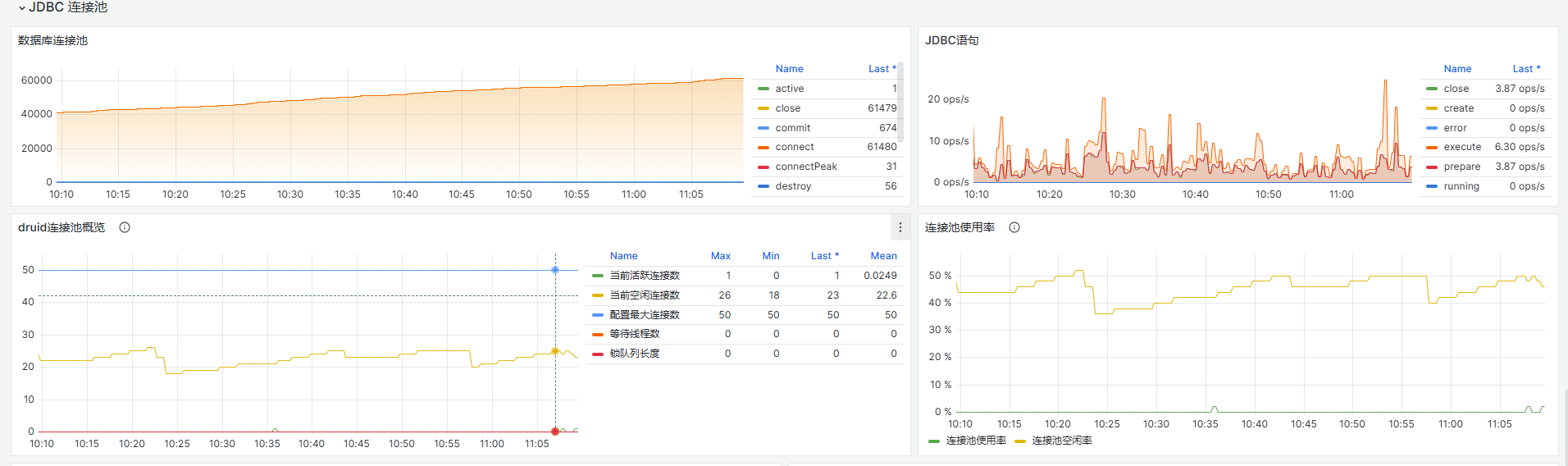This screenshot has width=1568, height=466.
Task: Open info icon beside druid连接池概览 title
Action: pyautogui.click(x=125, y=227)
